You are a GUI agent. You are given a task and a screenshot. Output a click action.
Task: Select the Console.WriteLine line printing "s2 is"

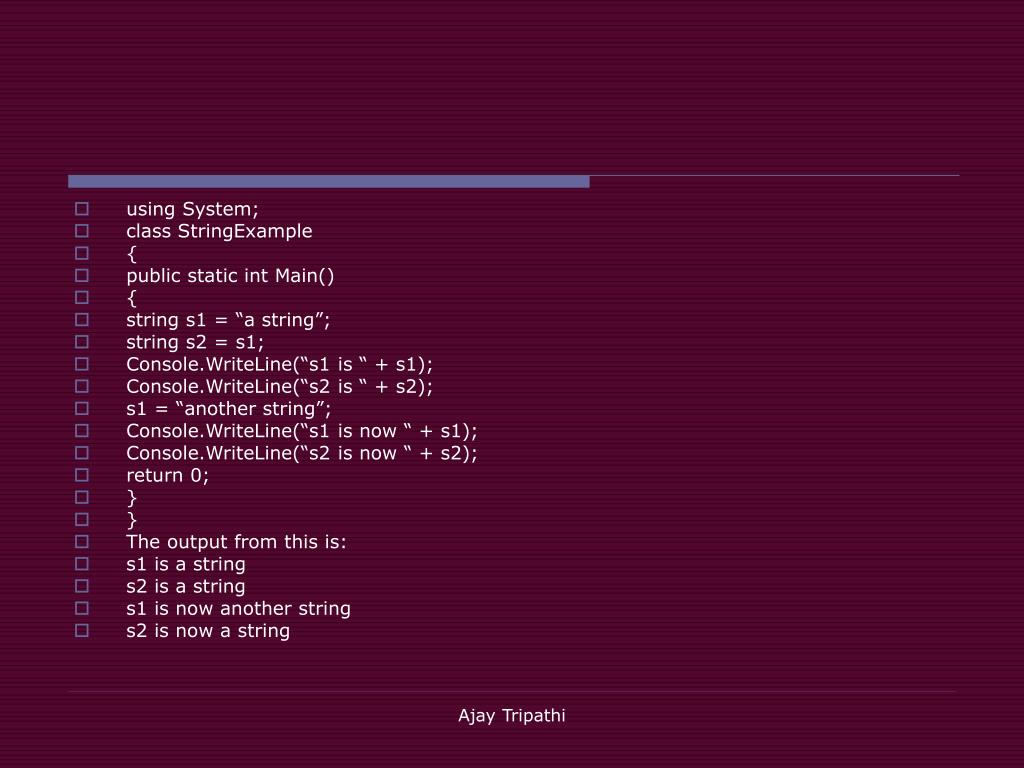coord(280,387)
